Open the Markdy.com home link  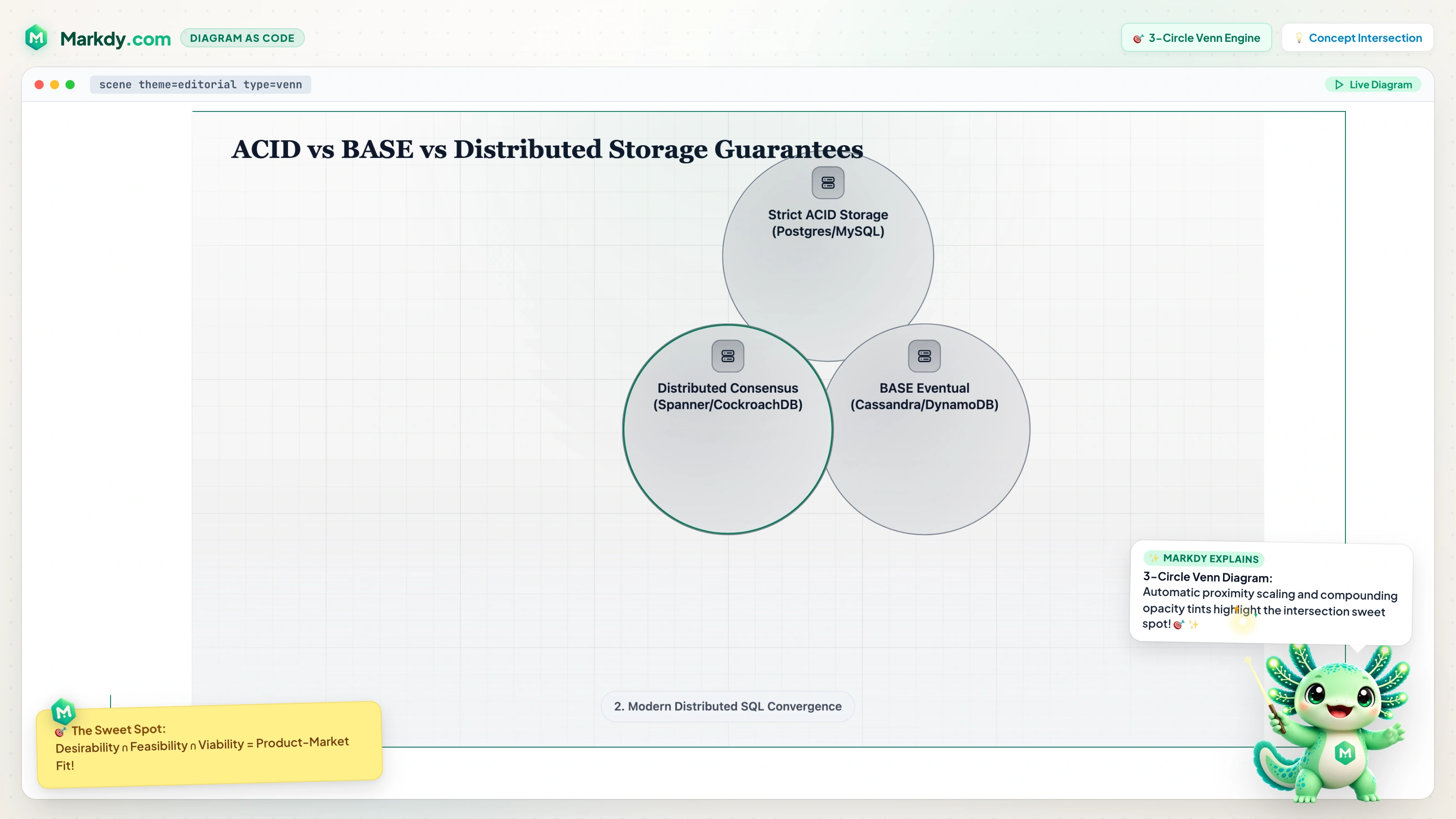pyautogui.click(x=115, y=38)
